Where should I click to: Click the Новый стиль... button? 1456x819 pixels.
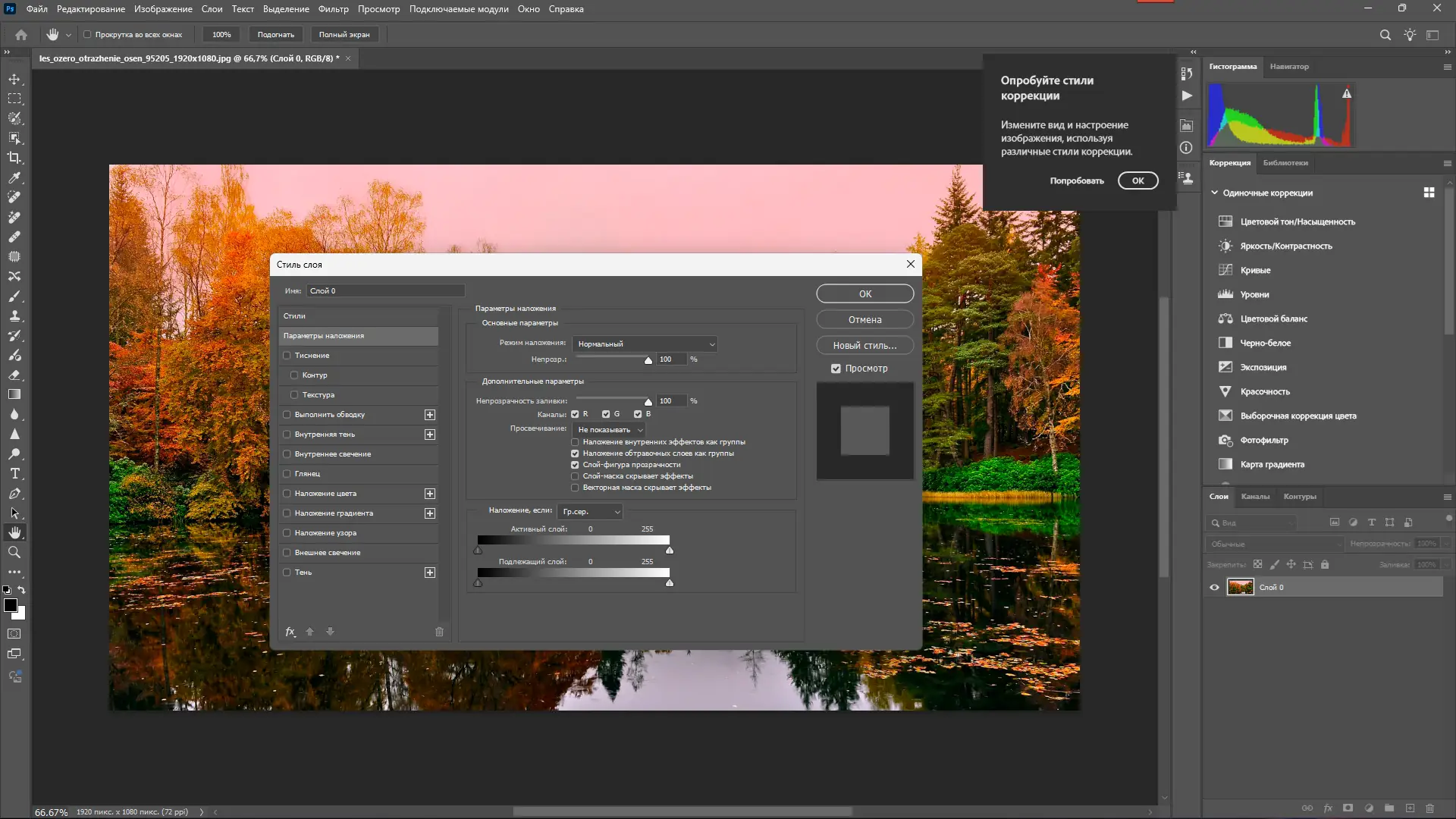pyautogui.click(x=864, y=346)
